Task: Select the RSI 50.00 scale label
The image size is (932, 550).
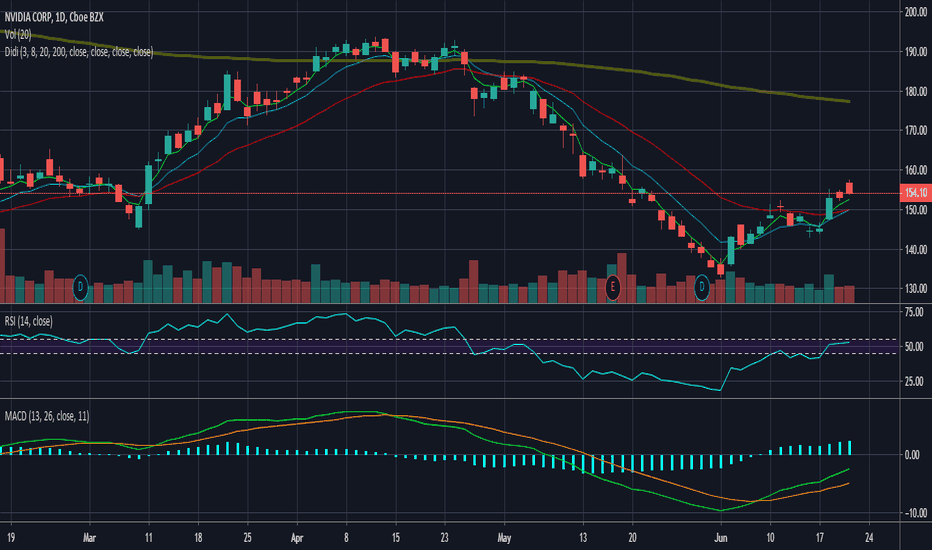Action: point(914,347)
